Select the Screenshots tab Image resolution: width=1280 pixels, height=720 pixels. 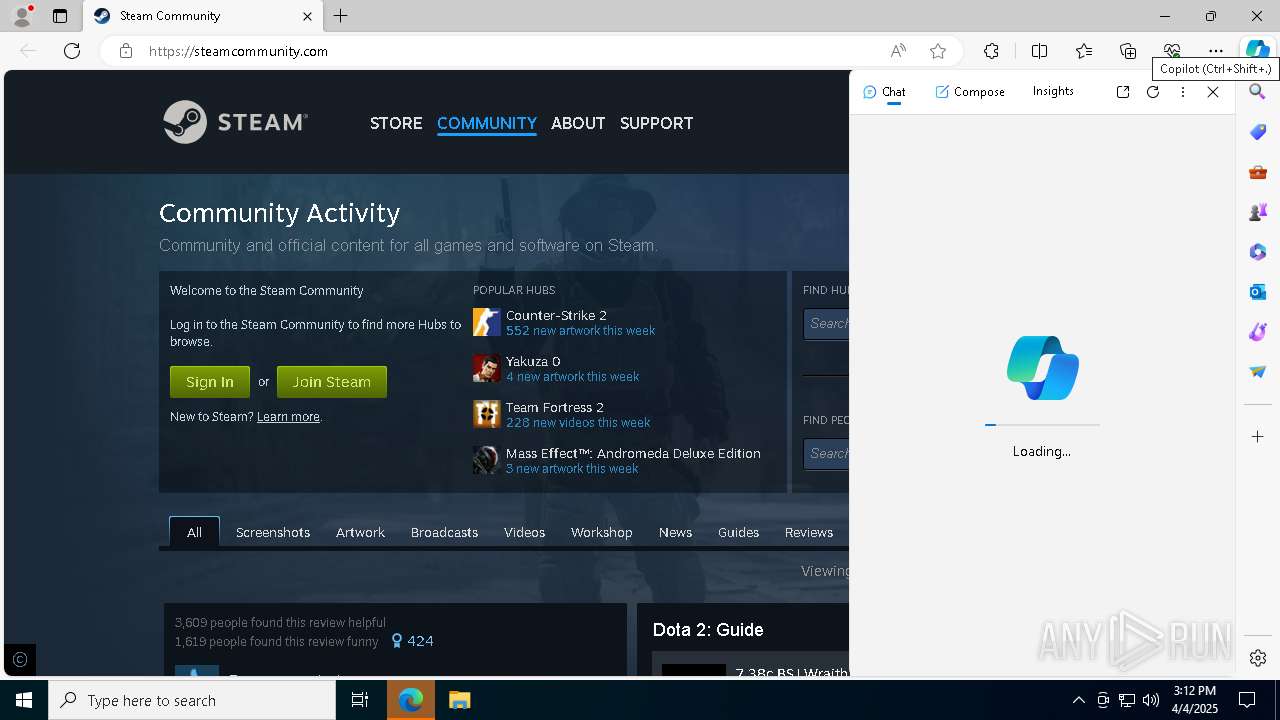point(273,532)
